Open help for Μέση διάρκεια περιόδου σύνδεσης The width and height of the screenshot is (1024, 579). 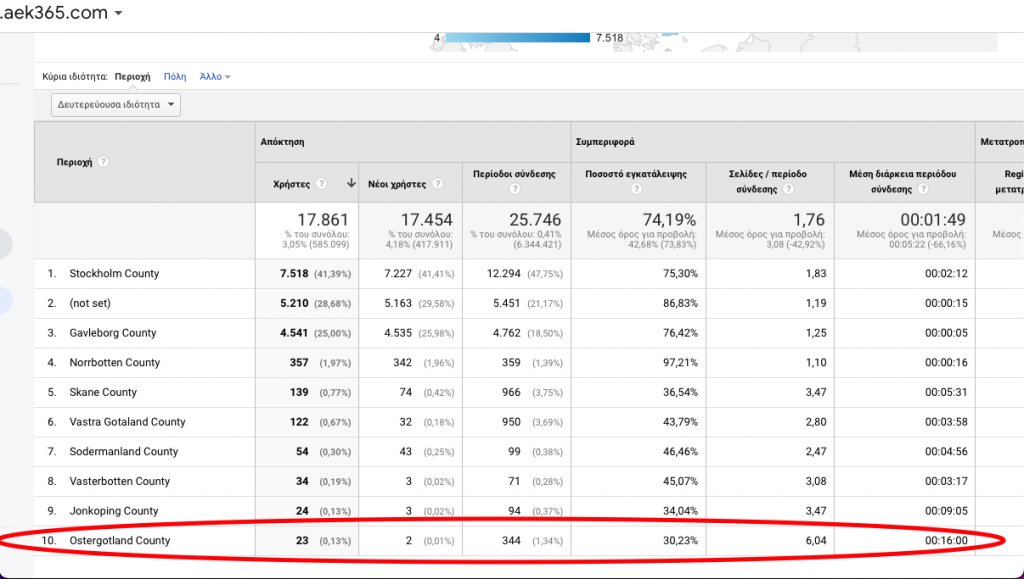tap(923, 189)
